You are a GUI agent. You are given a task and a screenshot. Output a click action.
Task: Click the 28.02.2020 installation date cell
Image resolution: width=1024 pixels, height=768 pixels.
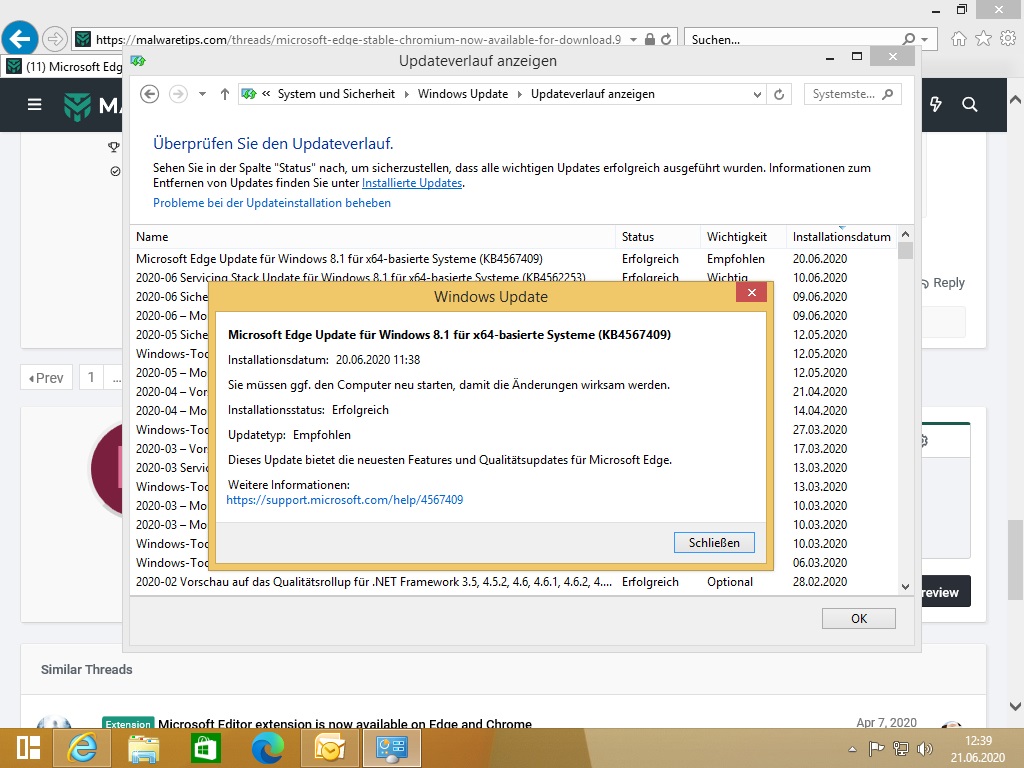click(820, 582)
